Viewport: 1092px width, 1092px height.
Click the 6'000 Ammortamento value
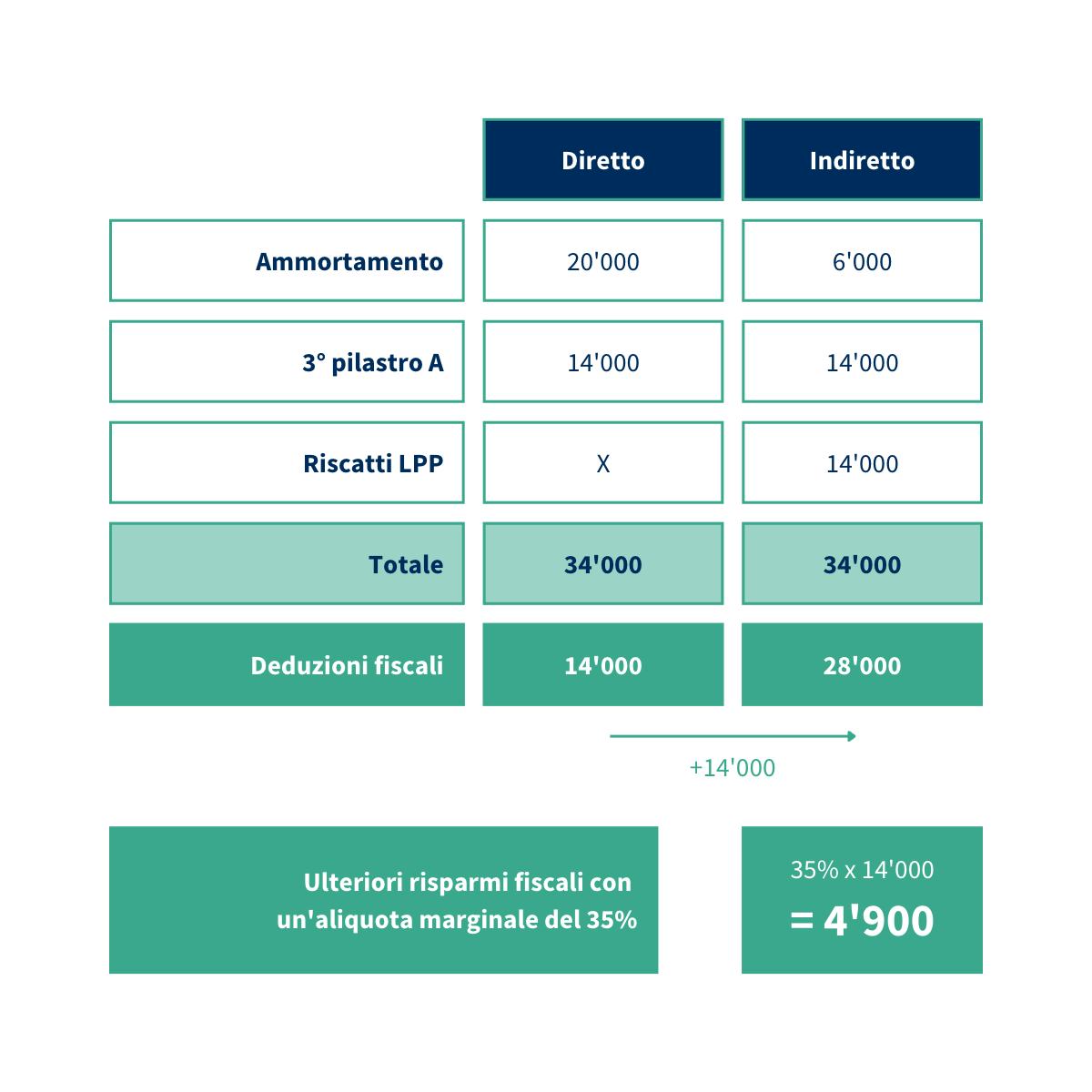(x=862, y=261)
